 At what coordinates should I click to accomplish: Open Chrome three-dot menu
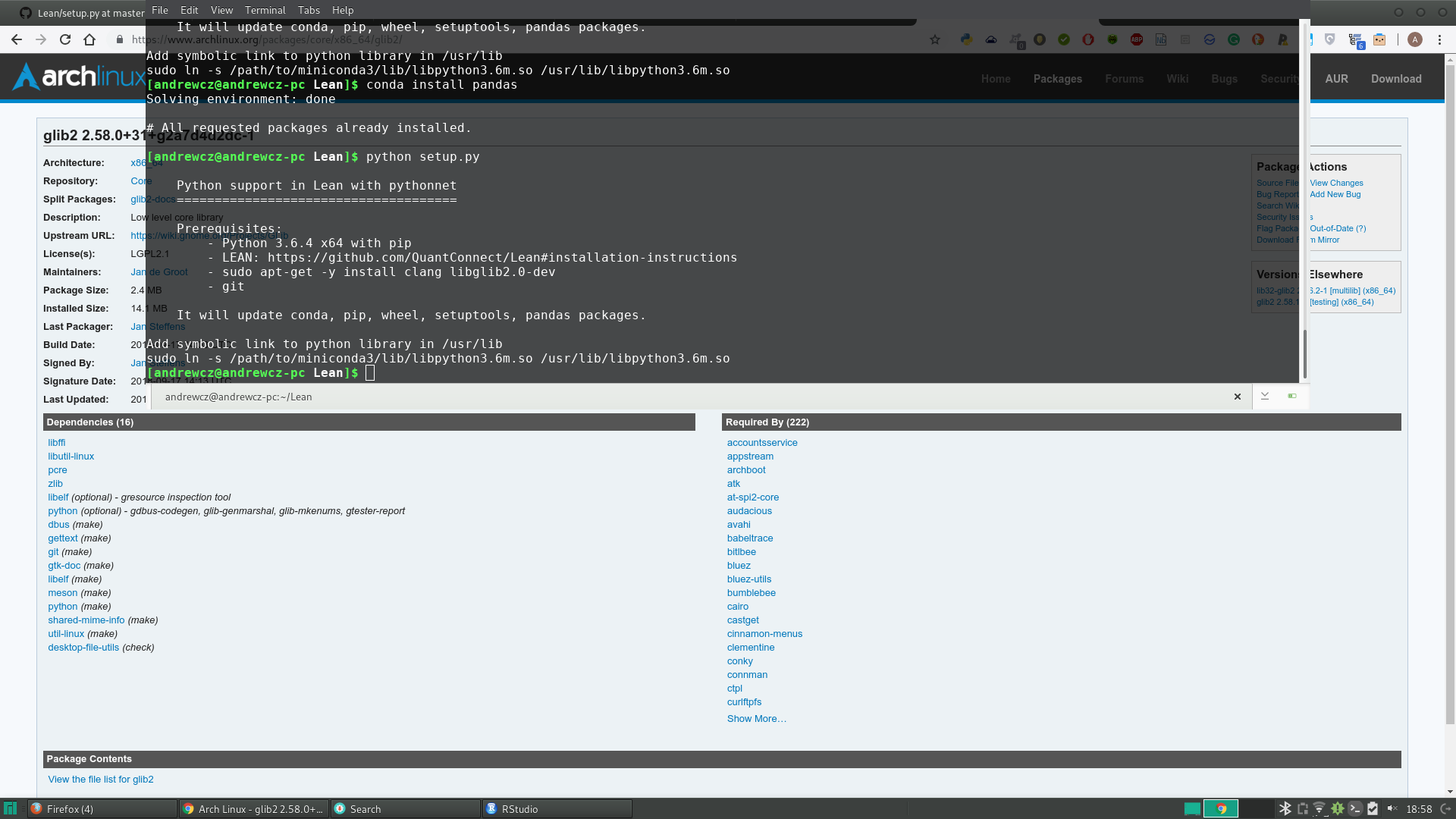(x=1439, y=39)
